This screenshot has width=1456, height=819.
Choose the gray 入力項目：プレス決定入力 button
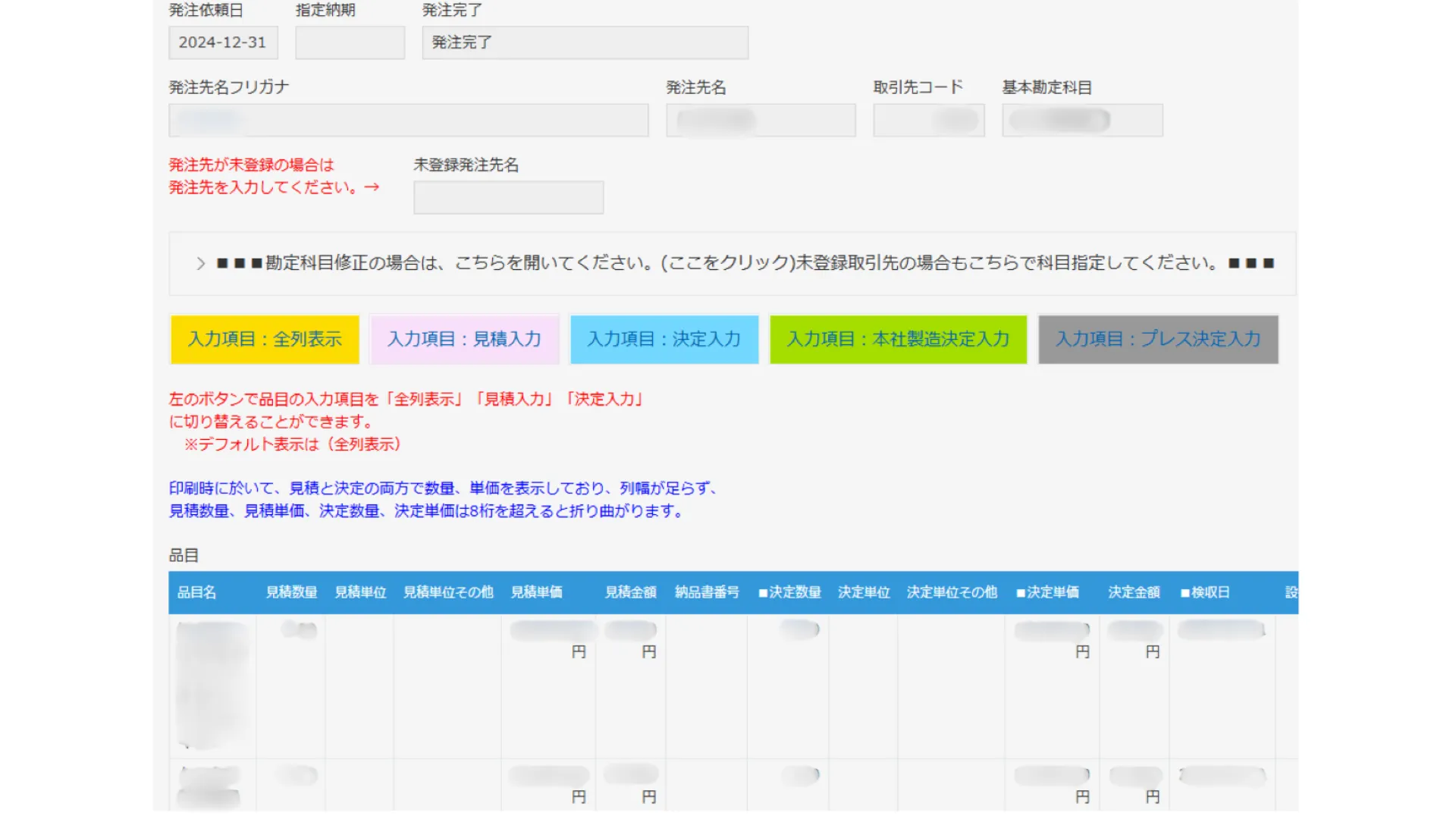click(1157, 339)
